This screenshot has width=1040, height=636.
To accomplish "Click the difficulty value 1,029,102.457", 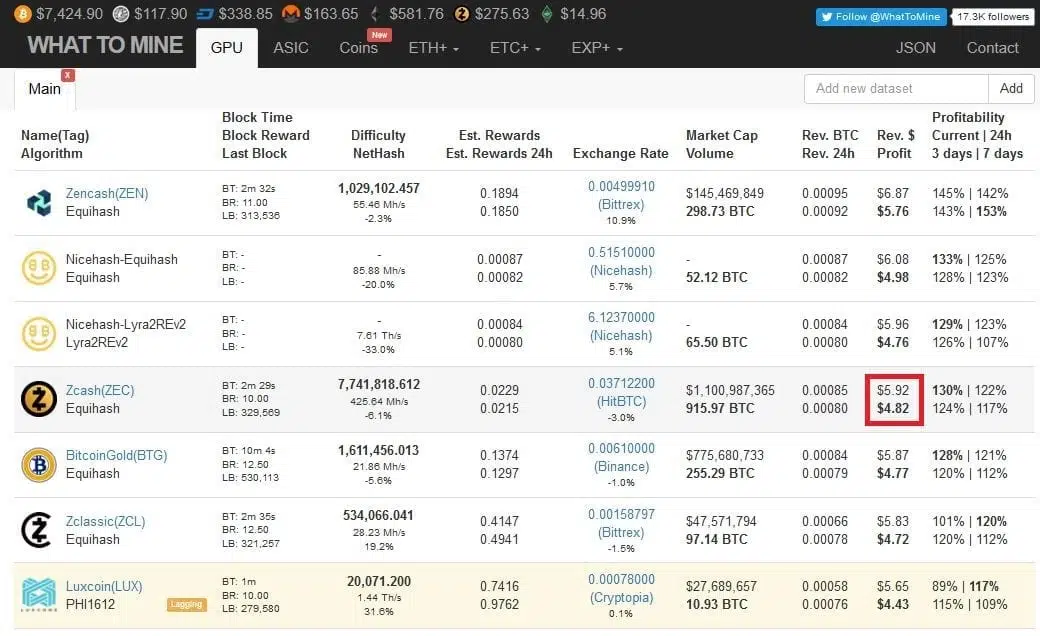I will [x=379, y=188].
